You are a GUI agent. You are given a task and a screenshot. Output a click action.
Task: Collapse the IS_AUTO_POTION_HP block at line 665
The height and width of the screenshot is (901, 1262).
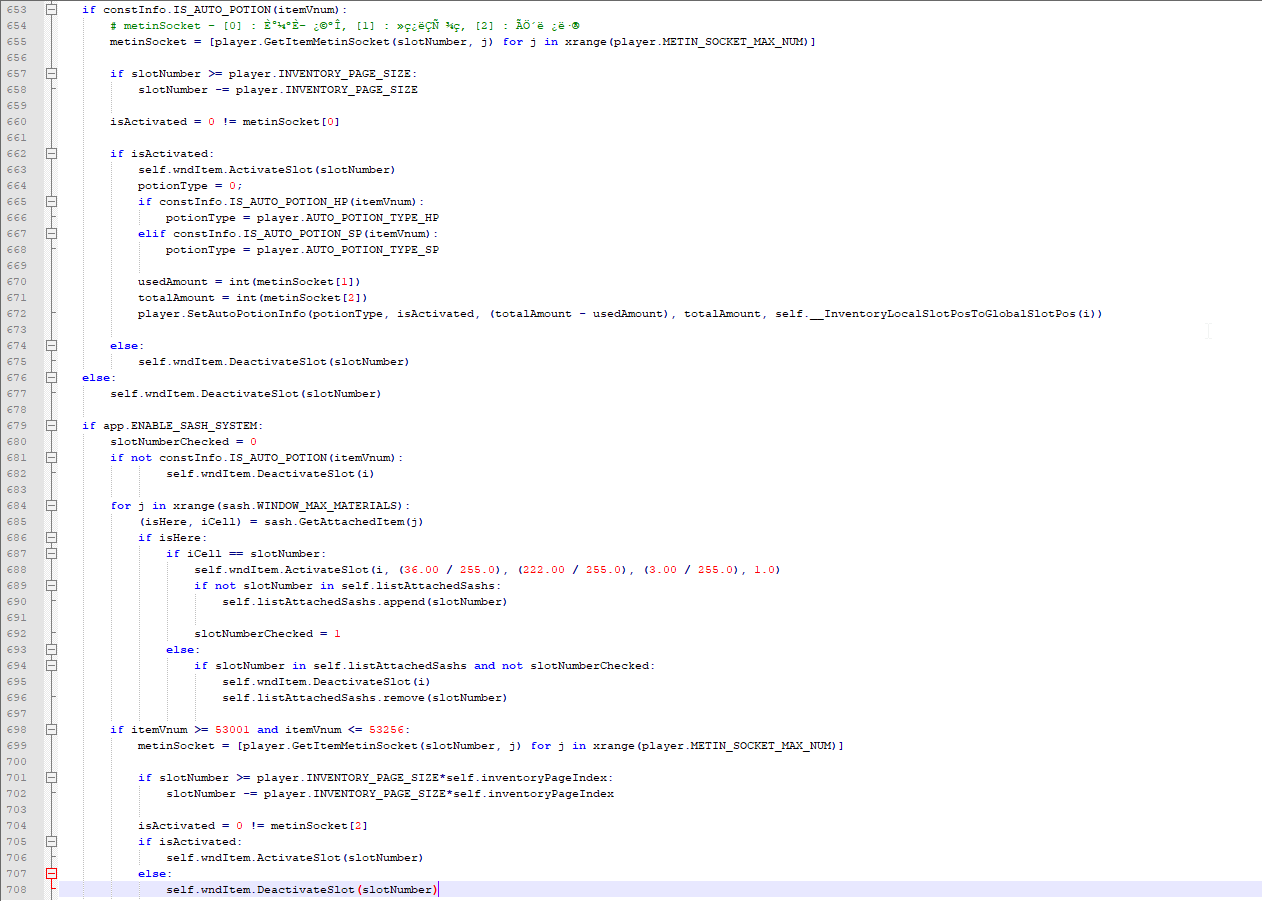(x=51, y=202)
